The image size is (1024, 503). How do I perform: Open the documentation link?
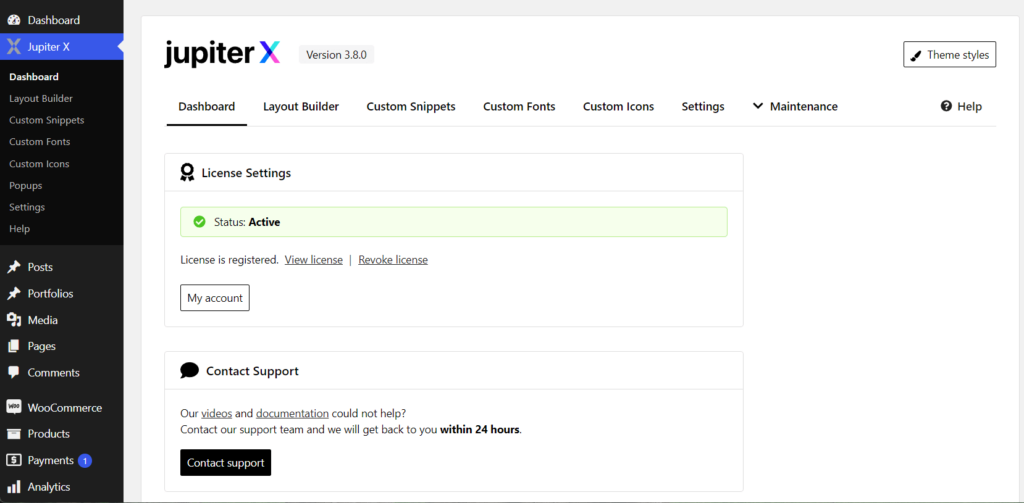(292, 414)
